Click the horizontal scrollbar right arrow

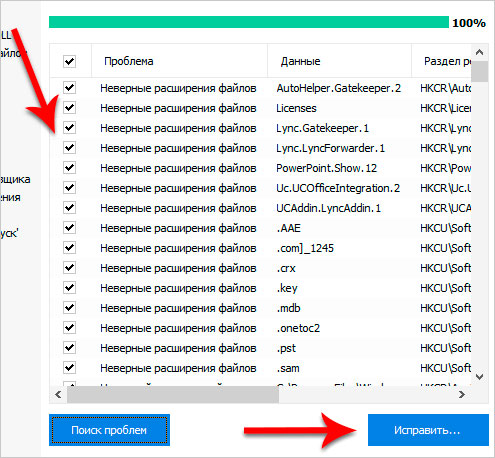462,395
